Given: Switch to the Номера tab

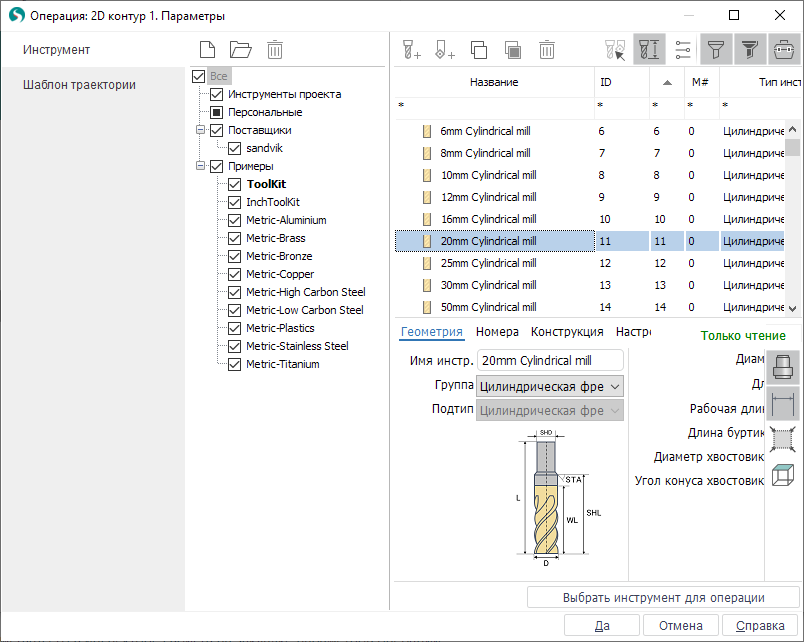Looking at the screenshot, I should 497,332.
